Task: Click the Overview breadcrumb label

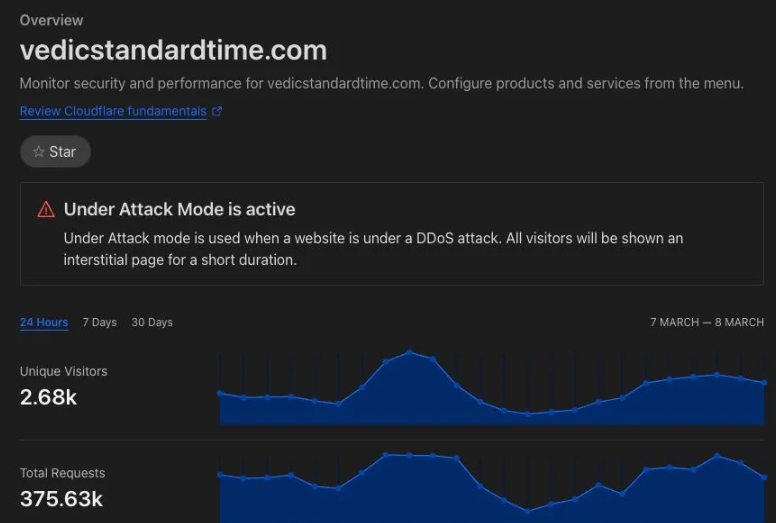Action: (x=51, y=20)
